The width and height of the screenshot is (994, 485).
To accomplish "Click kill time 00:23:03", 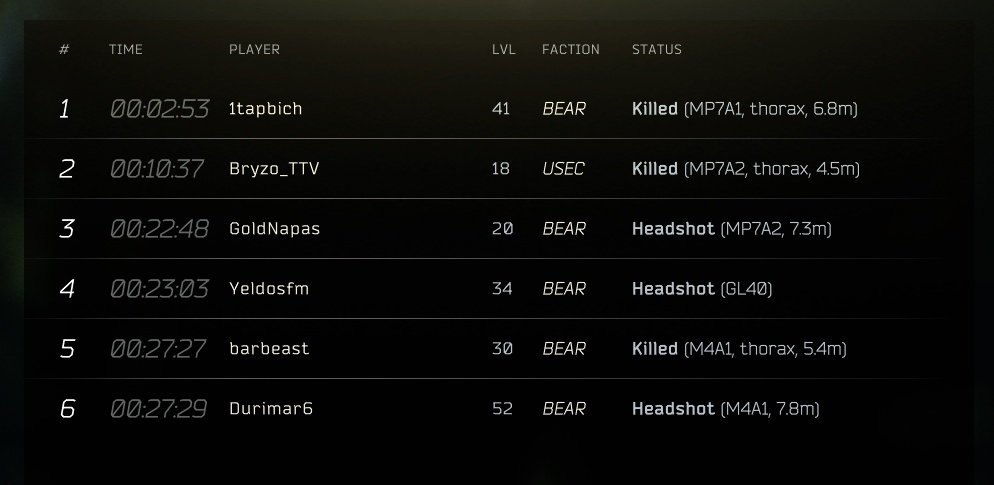I will (159, 289).
